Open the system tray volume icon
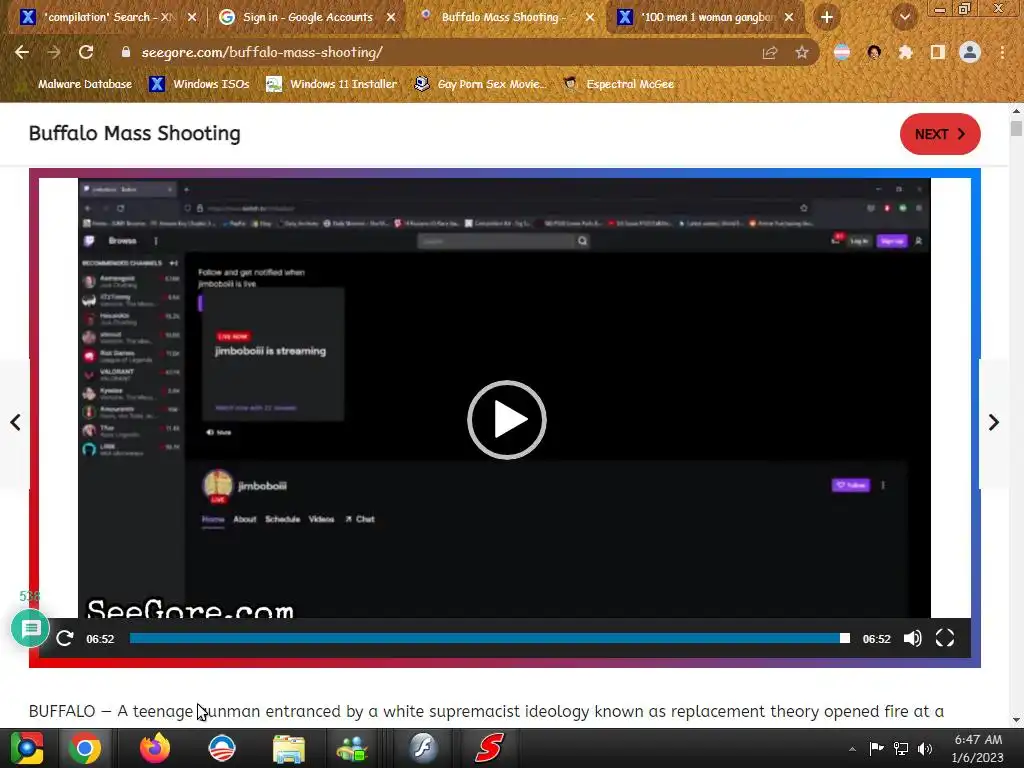This screenshot has height=768, width=1024. point(925,749)
